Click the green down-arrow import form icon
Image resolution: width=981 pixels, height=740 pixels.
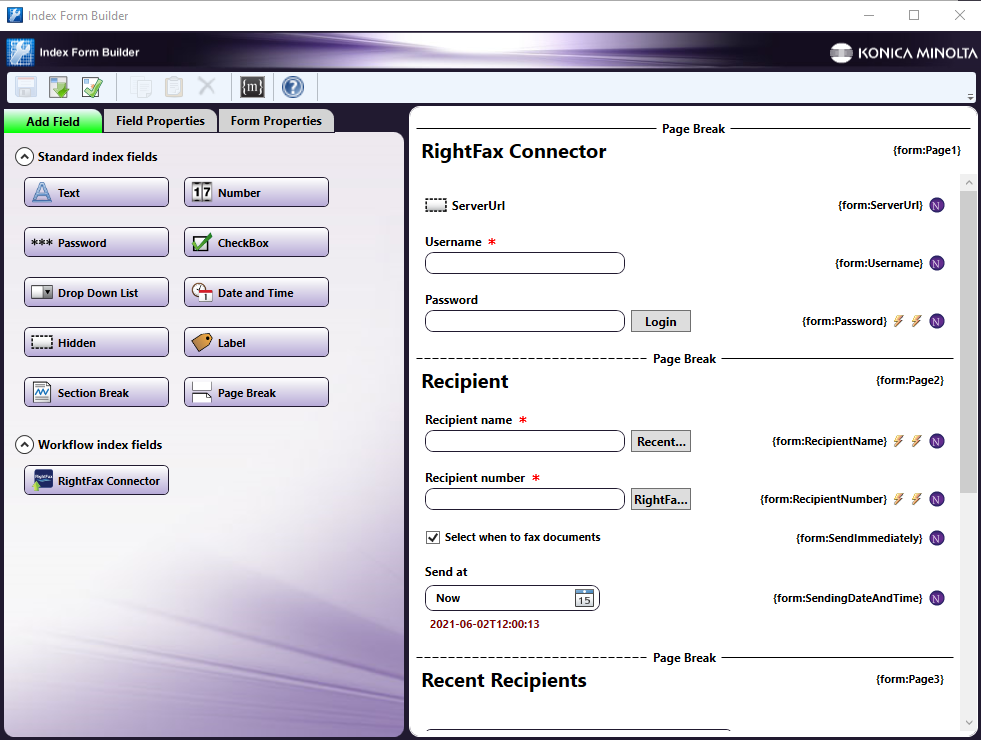tap(59, 87)
